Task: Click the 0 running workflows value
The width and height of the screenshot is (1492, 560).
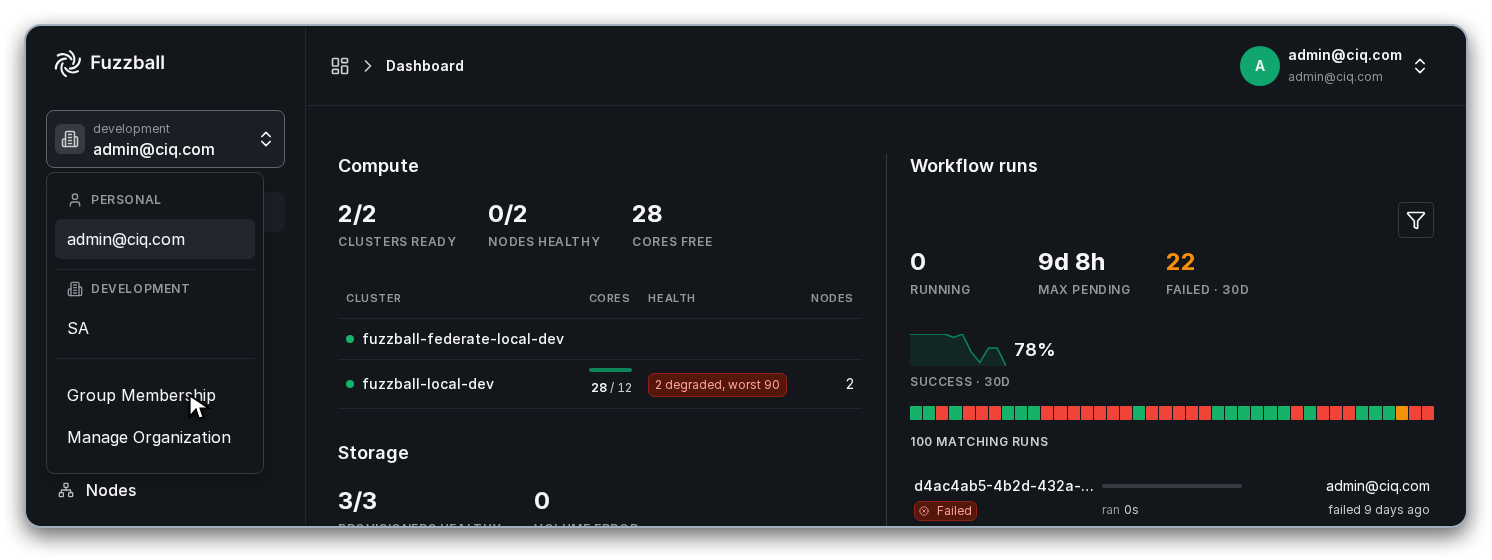Action: [918, 262]
